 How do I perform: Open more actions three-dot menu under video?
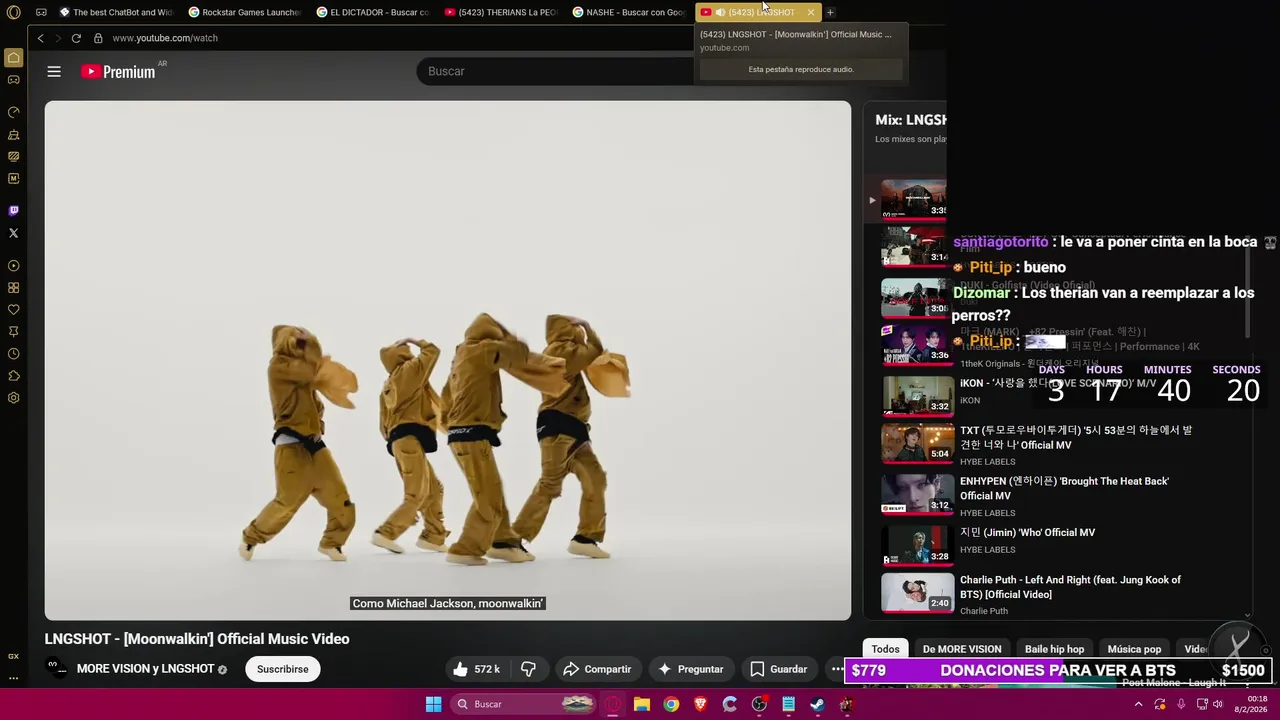click(x=837, y=669)
